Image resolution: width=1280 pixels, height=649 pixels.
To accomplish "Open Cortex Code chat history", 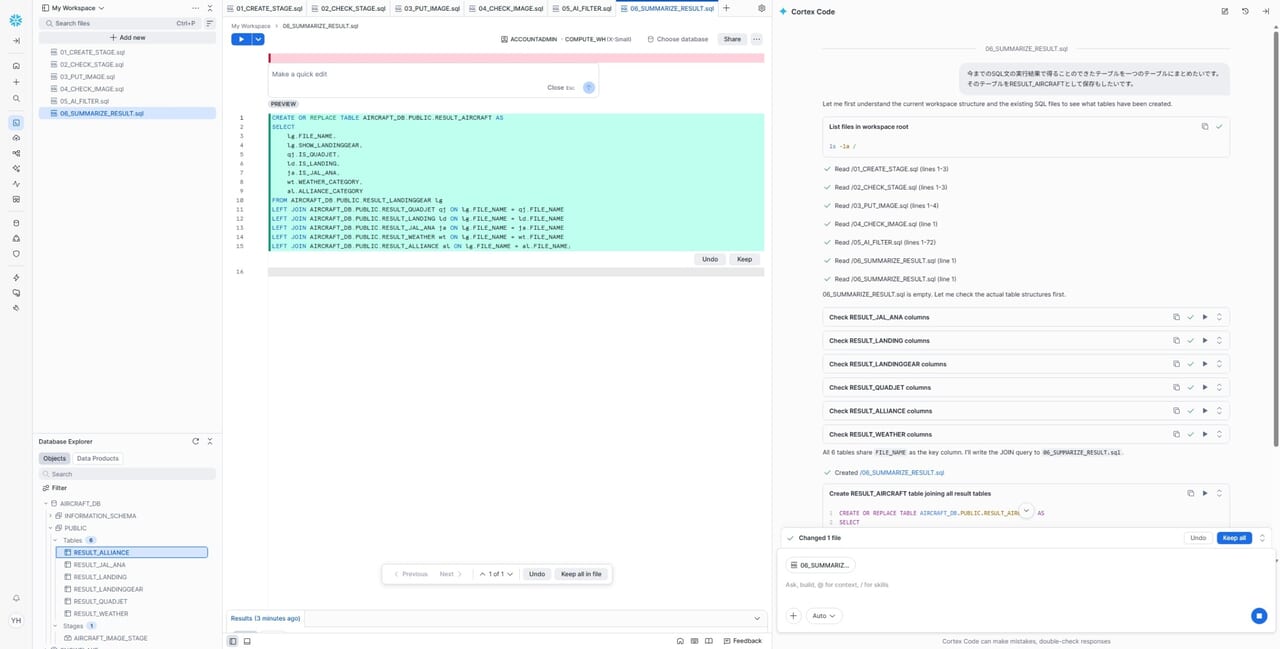I will 1245,11.
